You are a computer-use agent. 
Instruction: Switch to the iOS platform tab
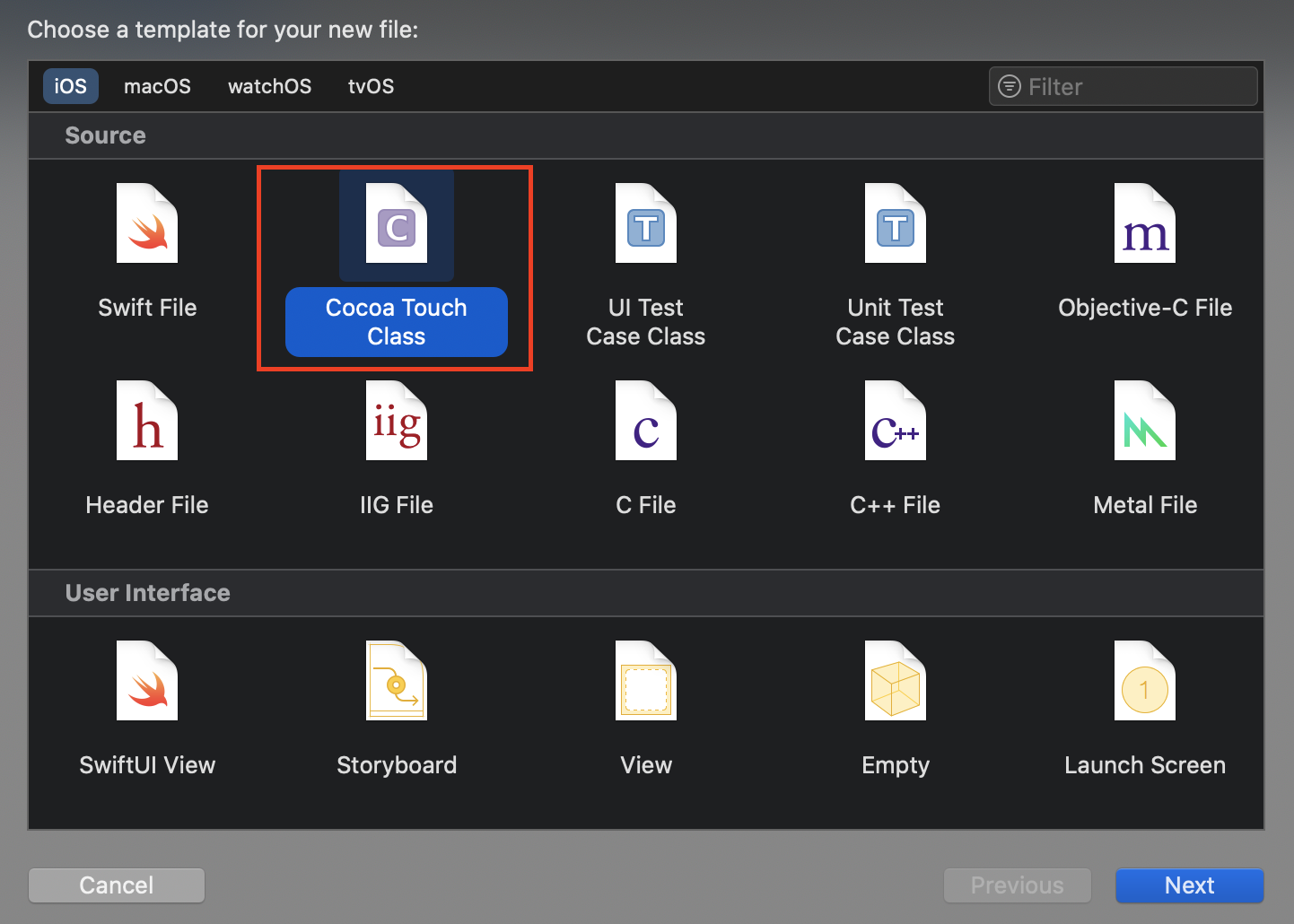coord(71,86)
